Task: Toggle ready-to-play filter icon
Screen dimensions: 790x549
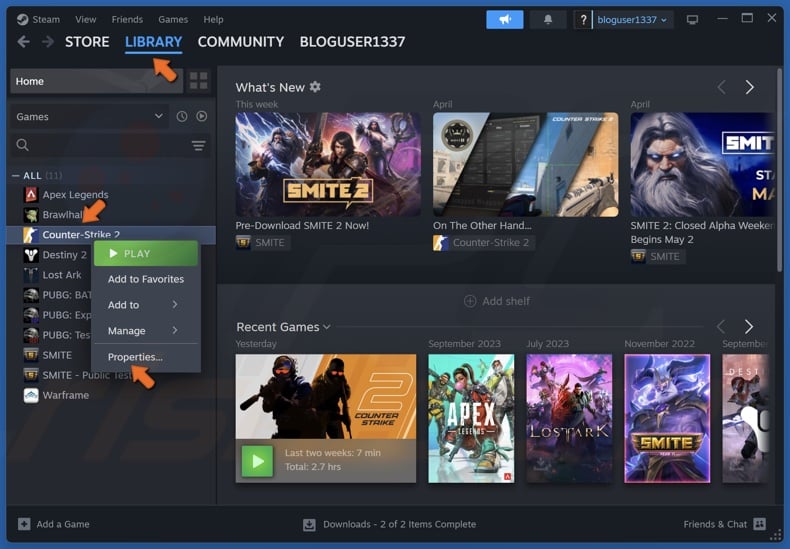Action: 202,116
